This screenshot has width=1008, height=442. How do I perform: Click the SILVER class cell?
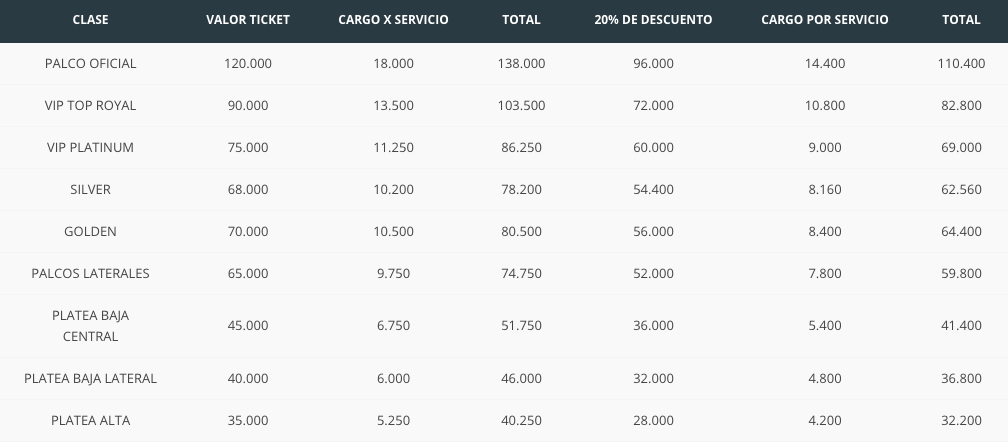[x=91, y=190]
